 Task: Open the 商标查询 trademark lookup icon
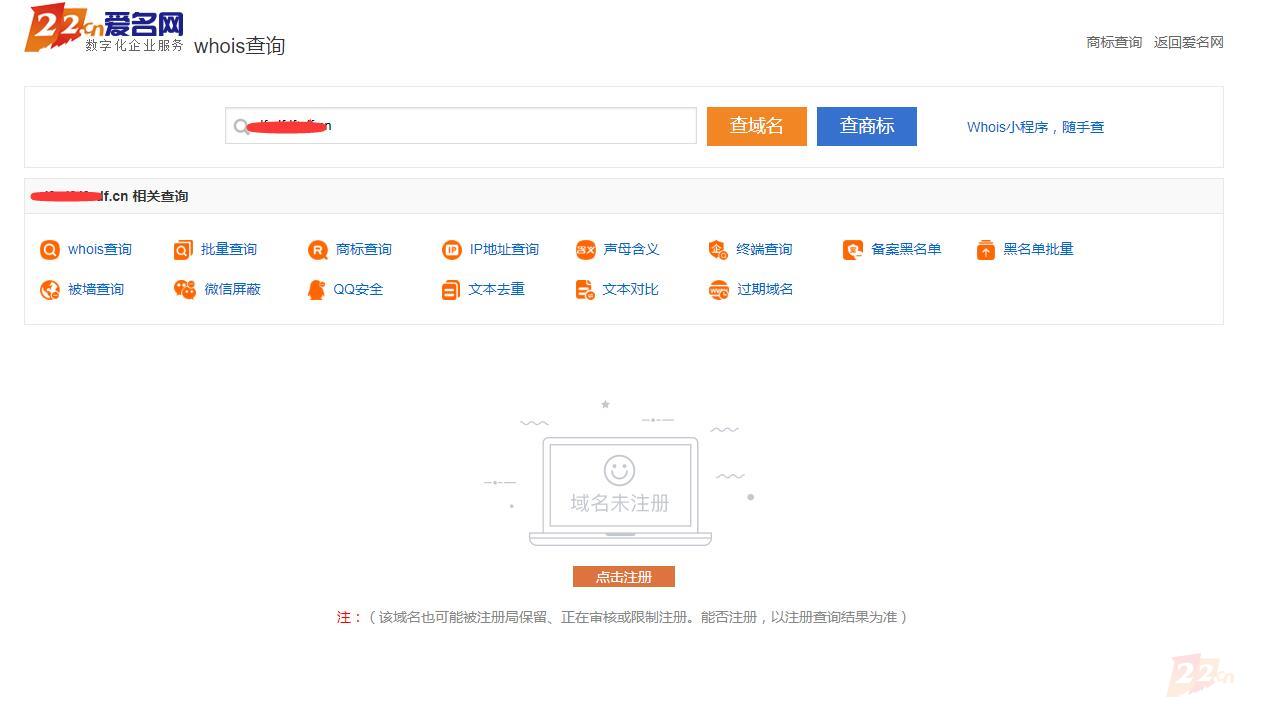[x=352, y=249]
